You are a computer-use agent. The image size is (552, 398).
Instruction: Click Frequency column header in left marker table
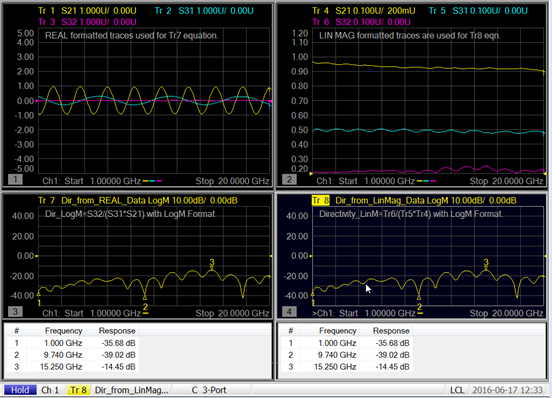pos(63,331)
